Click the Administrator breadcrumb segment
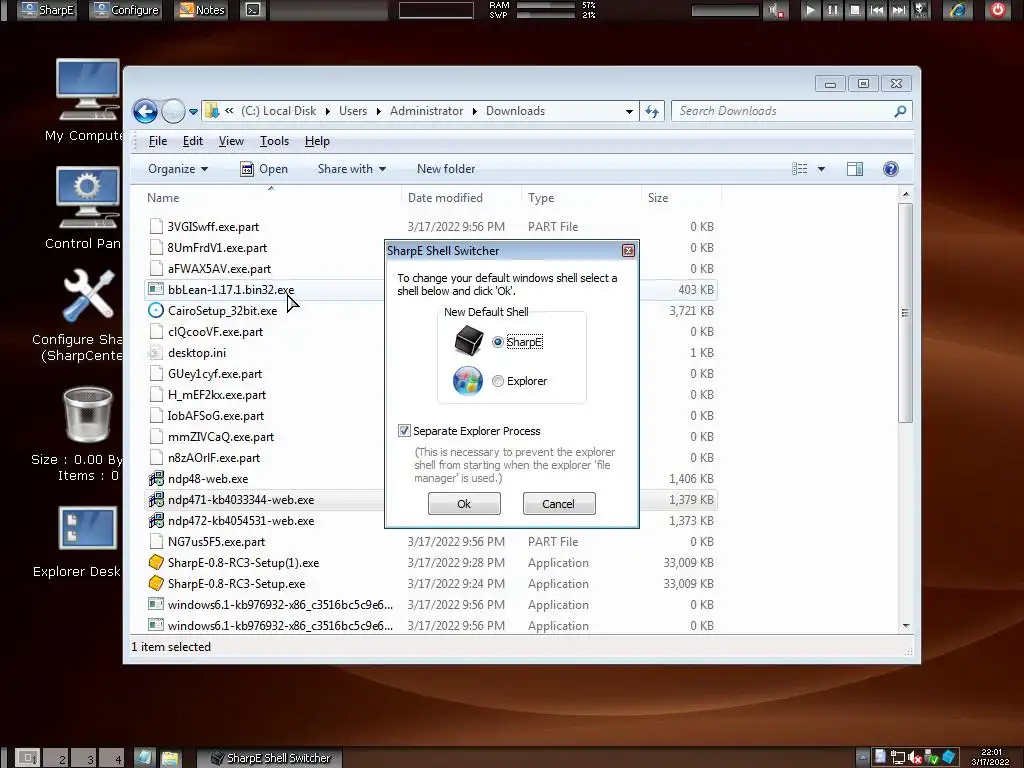Screen dimensions: 1024x768 click(426, 111)
